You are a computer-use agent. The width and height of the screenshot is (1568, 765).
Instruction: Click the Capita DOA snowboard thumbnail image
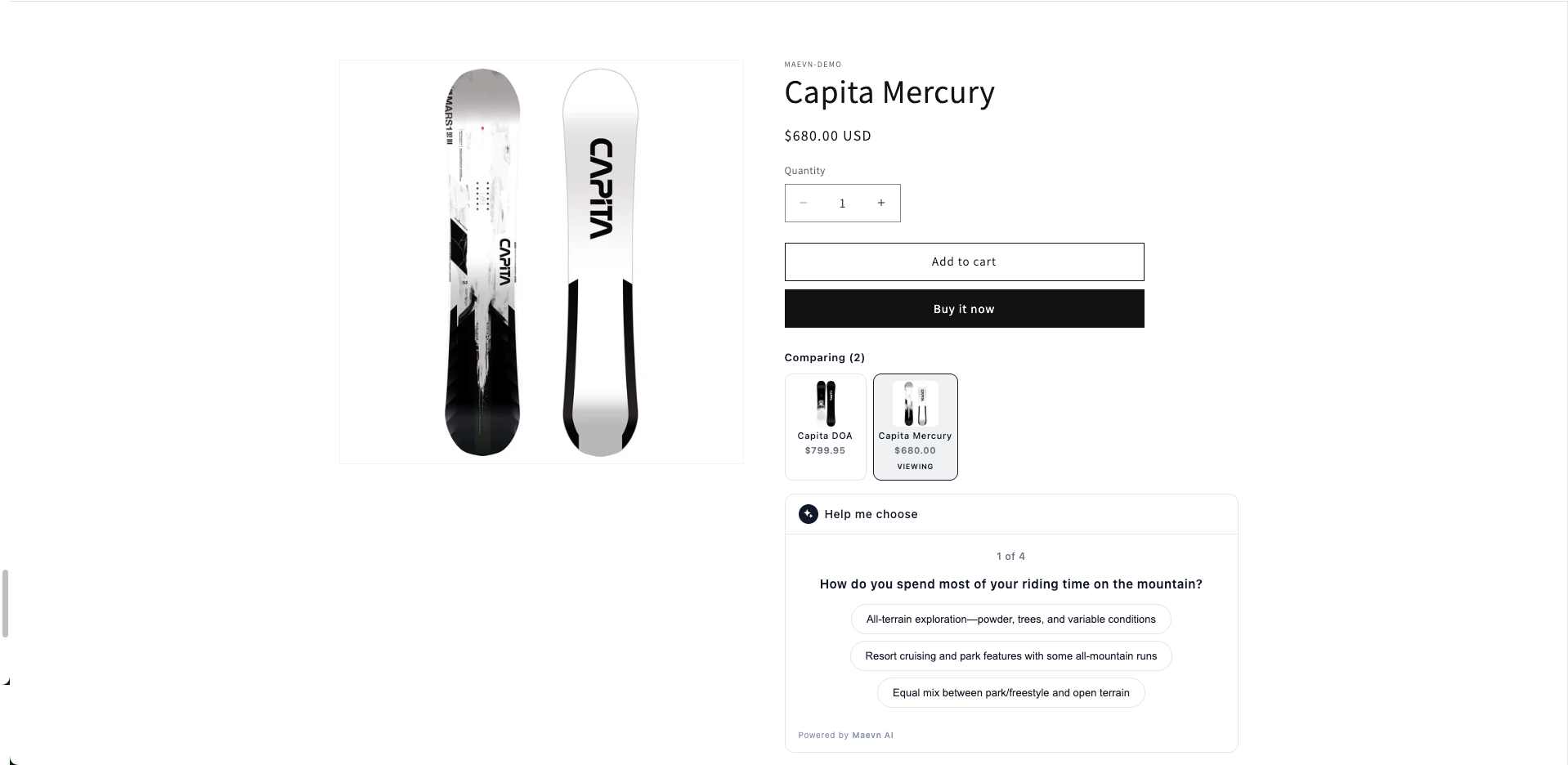point(825,404)
